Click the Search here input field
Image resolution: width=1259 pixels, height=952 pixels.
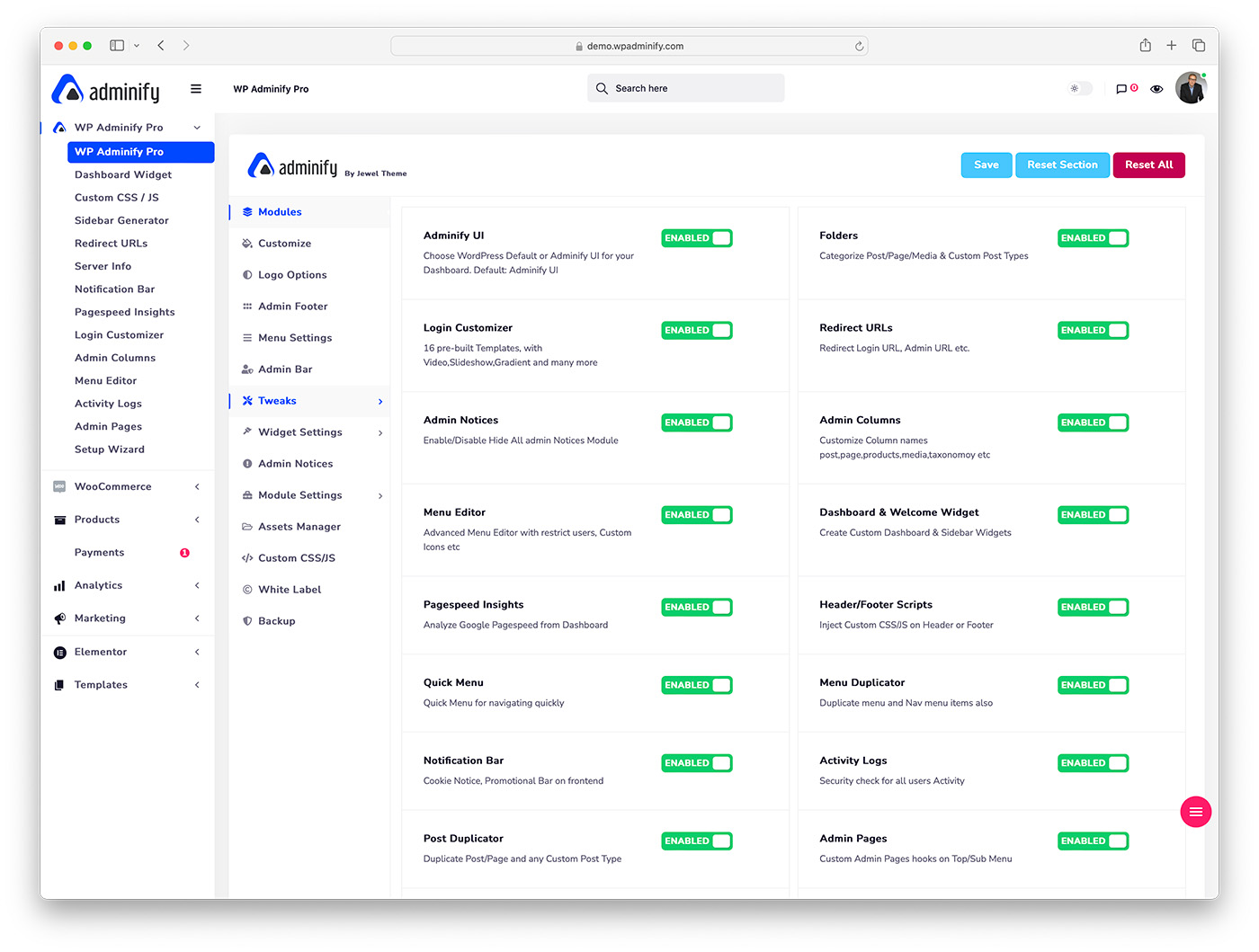[x=686, y=88]
